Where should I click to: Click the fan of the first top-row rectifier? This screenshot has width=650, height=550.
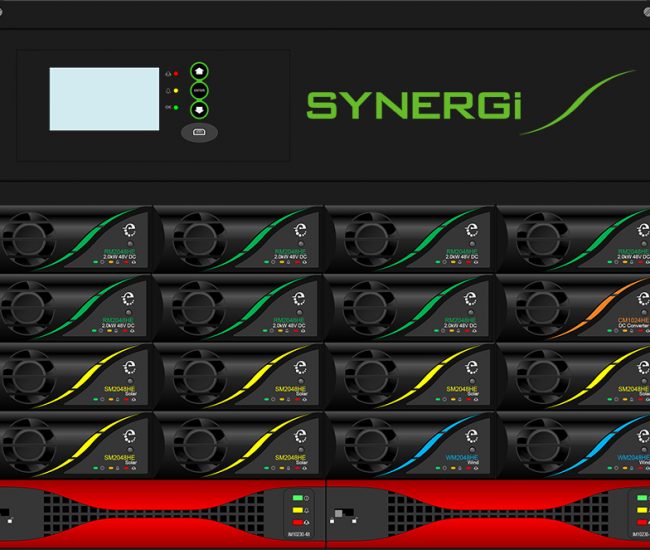pos(28,239)
